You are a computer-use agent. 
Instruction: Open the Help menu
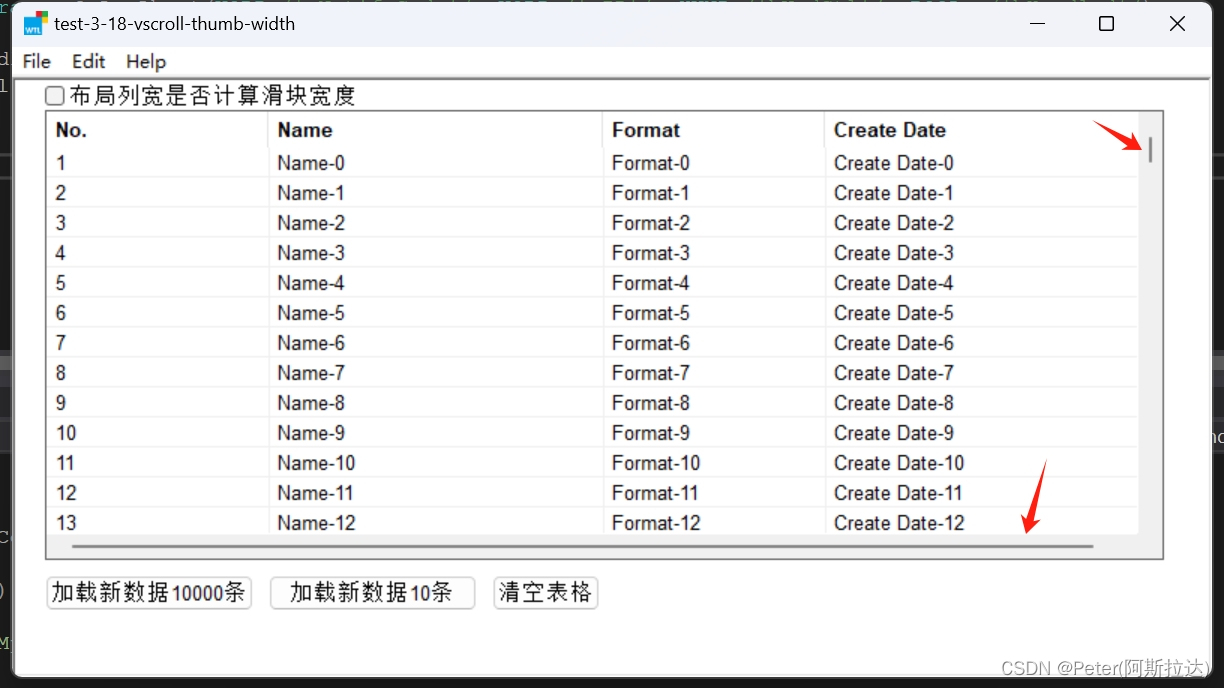click(x=146, y=61)
